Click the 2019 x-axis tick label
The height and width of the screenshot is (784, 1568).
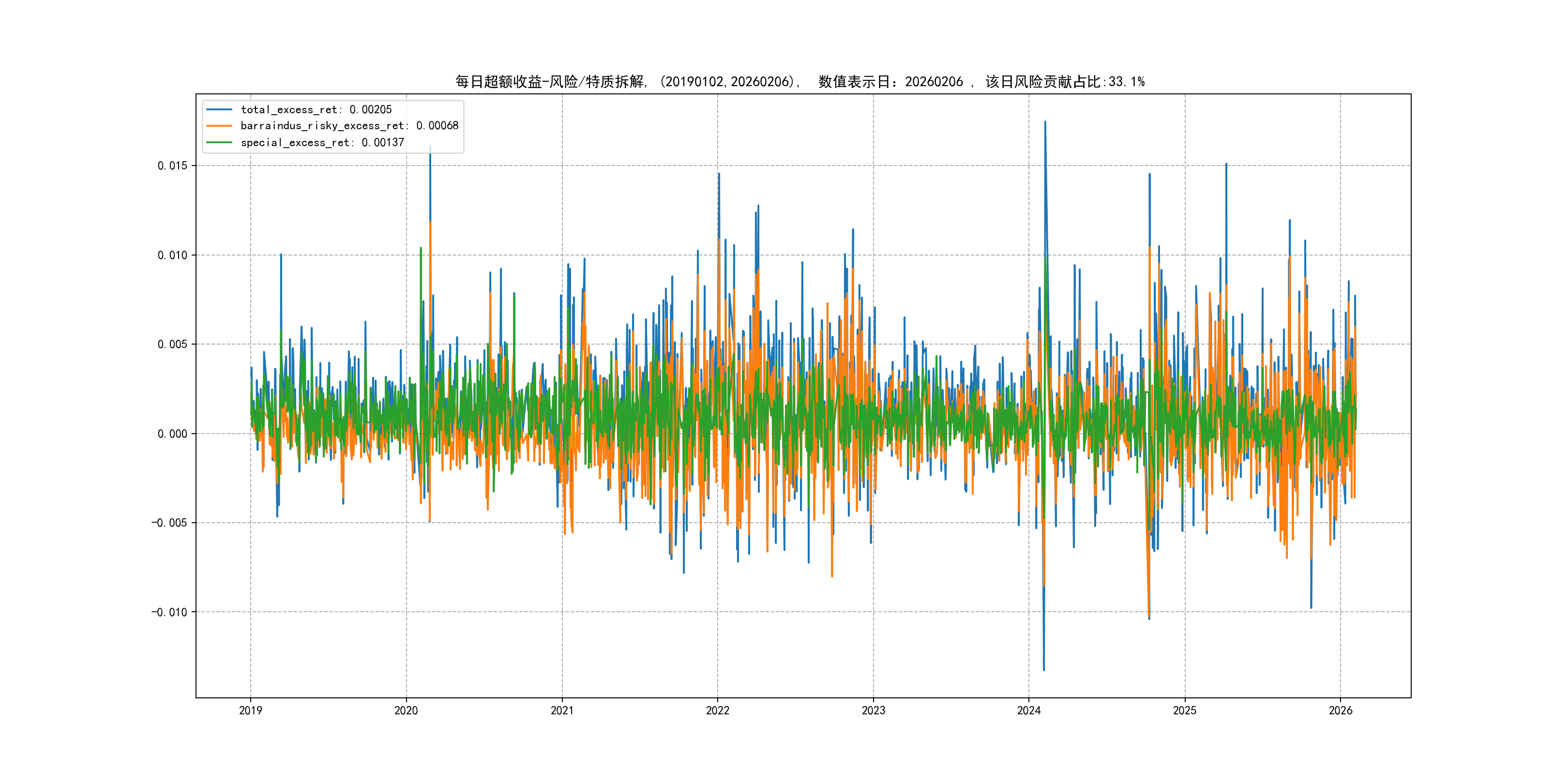click(x=250, y=710)
